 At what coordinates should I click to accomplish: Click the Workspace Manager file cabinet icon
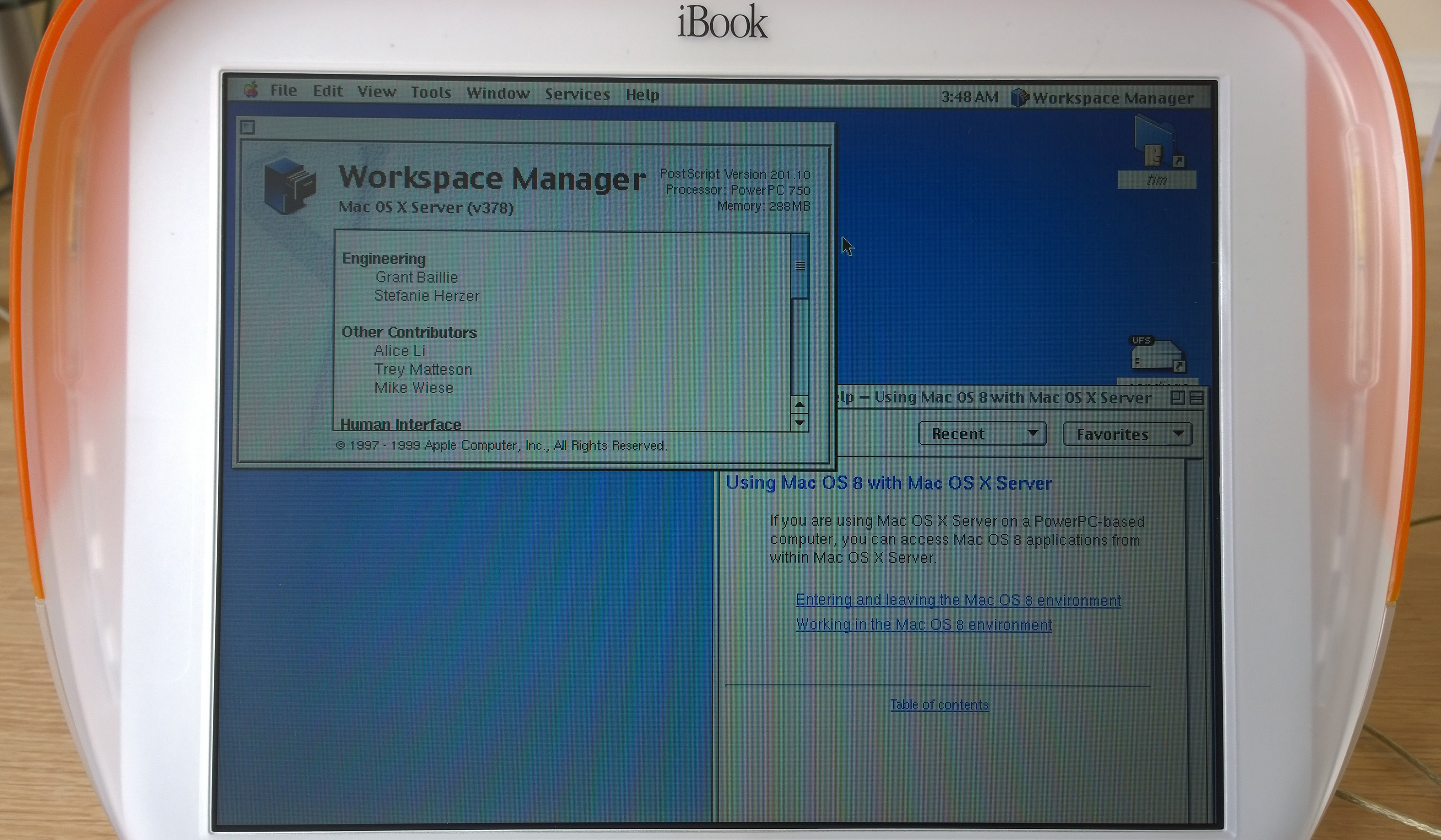(290, 185)
